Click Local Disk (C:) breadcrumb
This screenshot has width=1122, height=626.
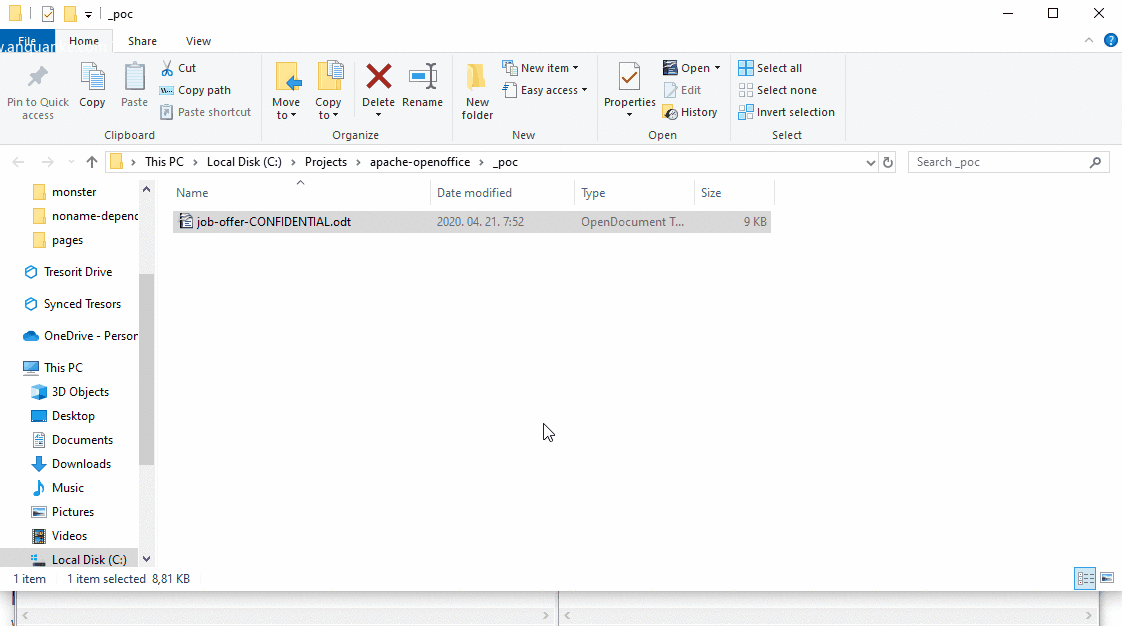coord(244,162)
